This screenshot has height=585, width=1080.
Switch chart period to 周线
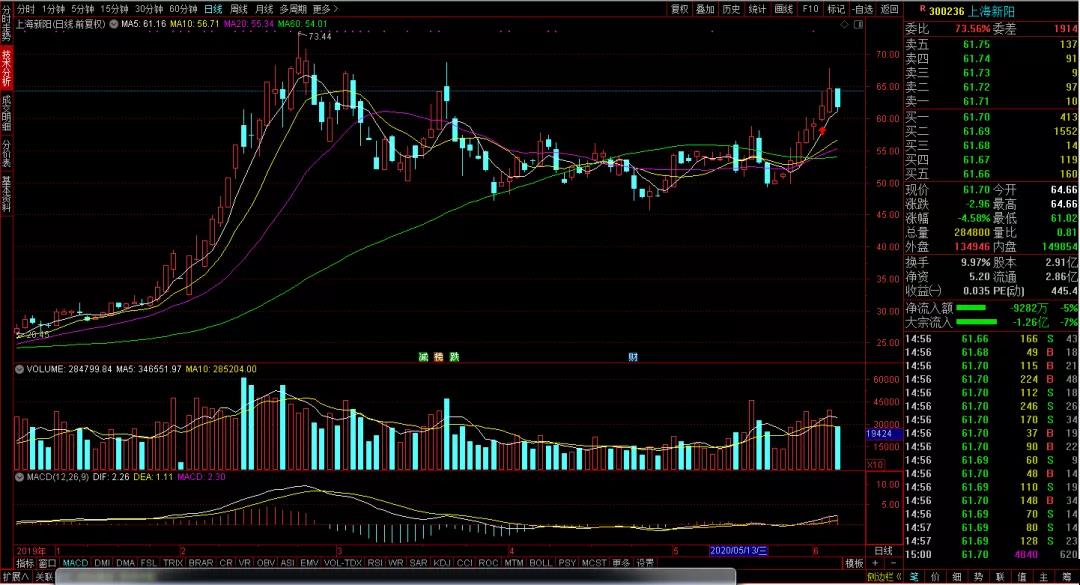pos(238,9)
